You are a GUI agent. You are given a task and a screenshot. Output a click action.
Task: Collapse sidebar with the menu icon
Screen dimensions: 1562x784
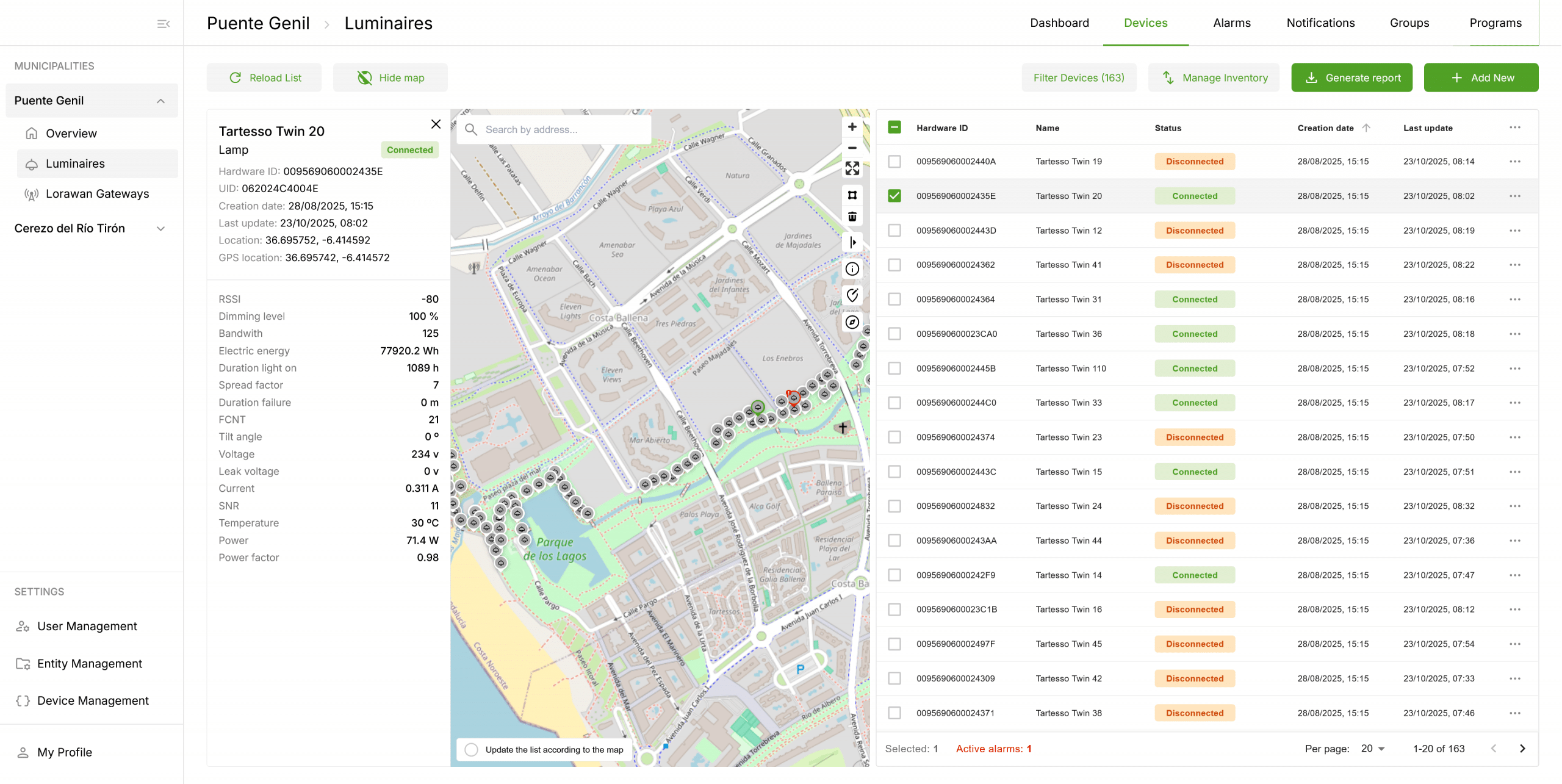click(x=163, y=24)
